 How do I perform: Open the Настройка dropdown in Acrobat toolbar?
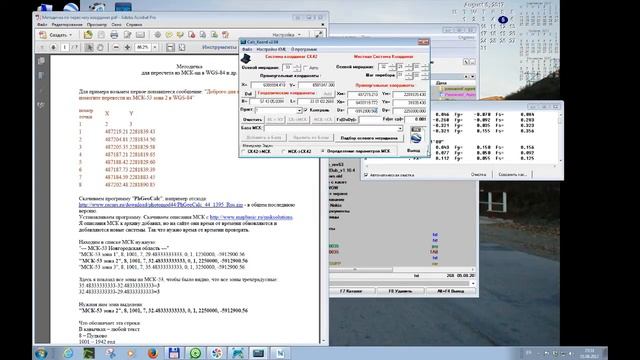point(287,35)
